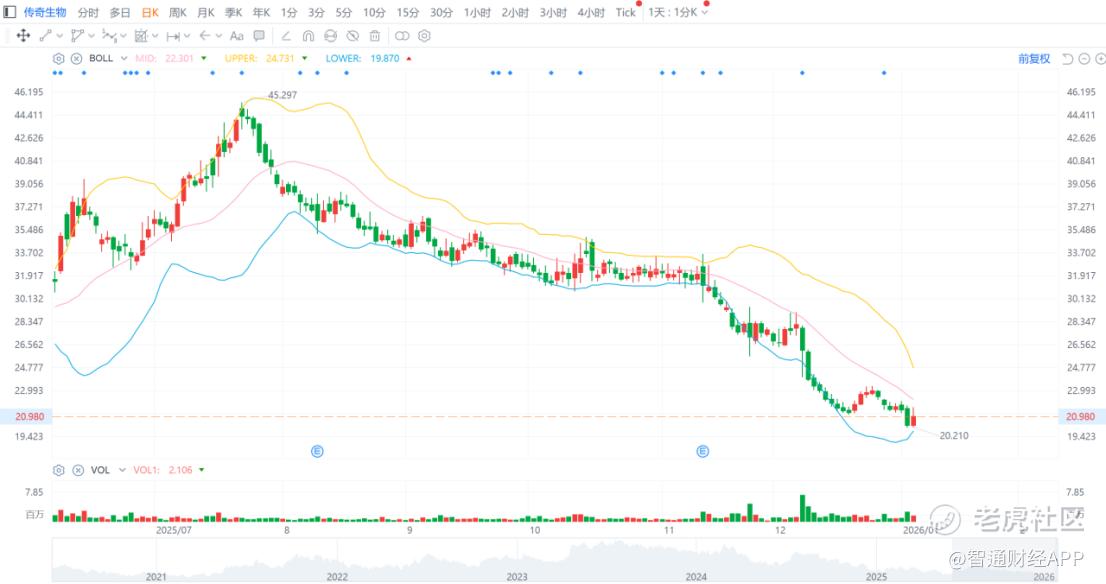Toggle the magnet snap tool

308,35
